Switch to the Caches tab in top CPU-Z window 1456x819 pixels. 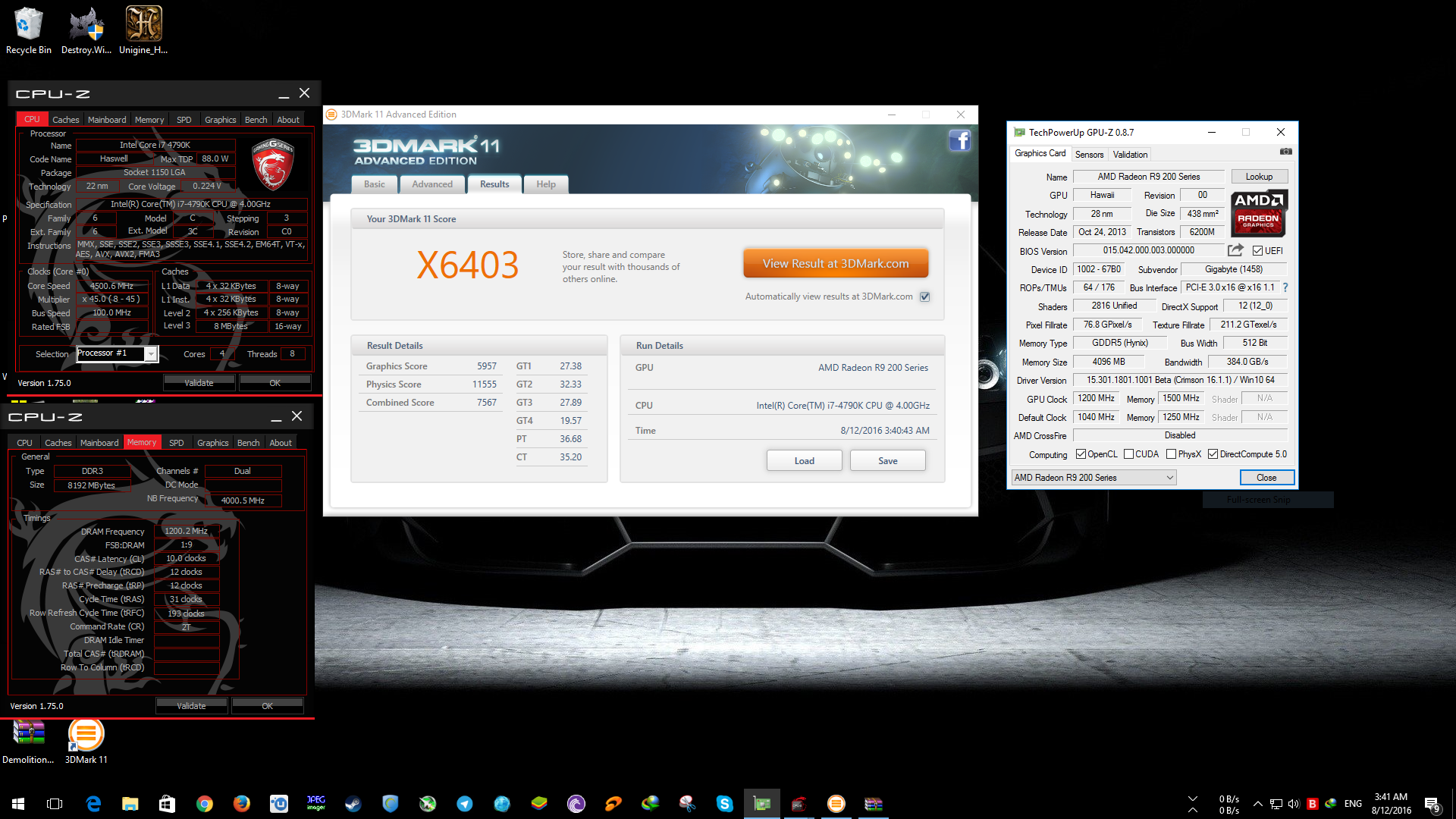point(65,120)
